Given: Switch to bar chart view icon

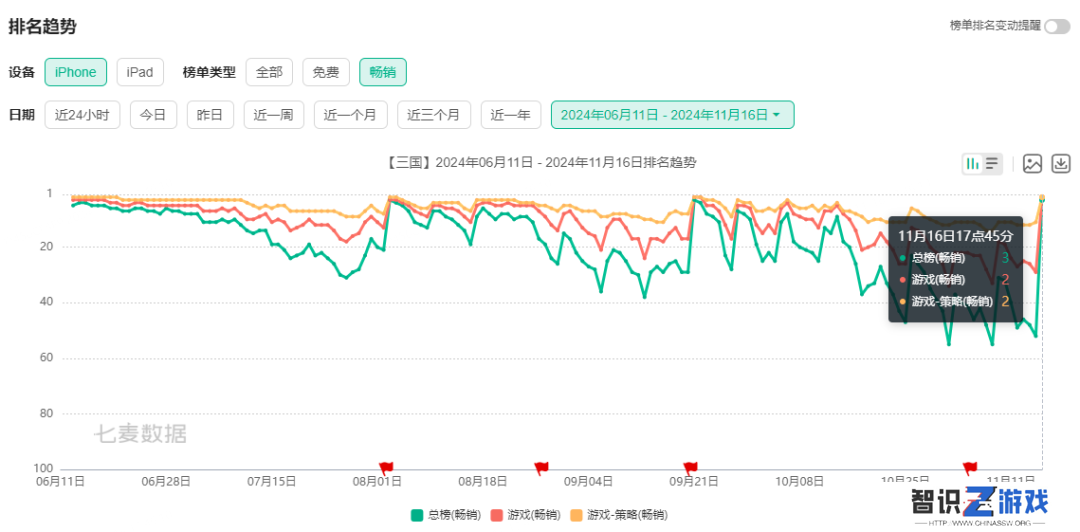Looking at the screenshot, I should (x=973, y=163).
